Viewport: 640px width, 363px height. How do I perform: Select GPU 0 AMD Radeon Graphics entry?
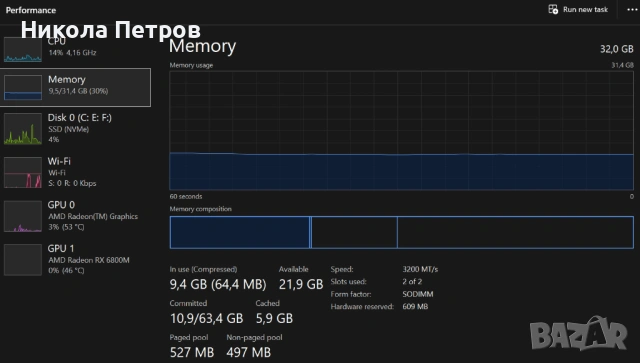tap(76, 216)
